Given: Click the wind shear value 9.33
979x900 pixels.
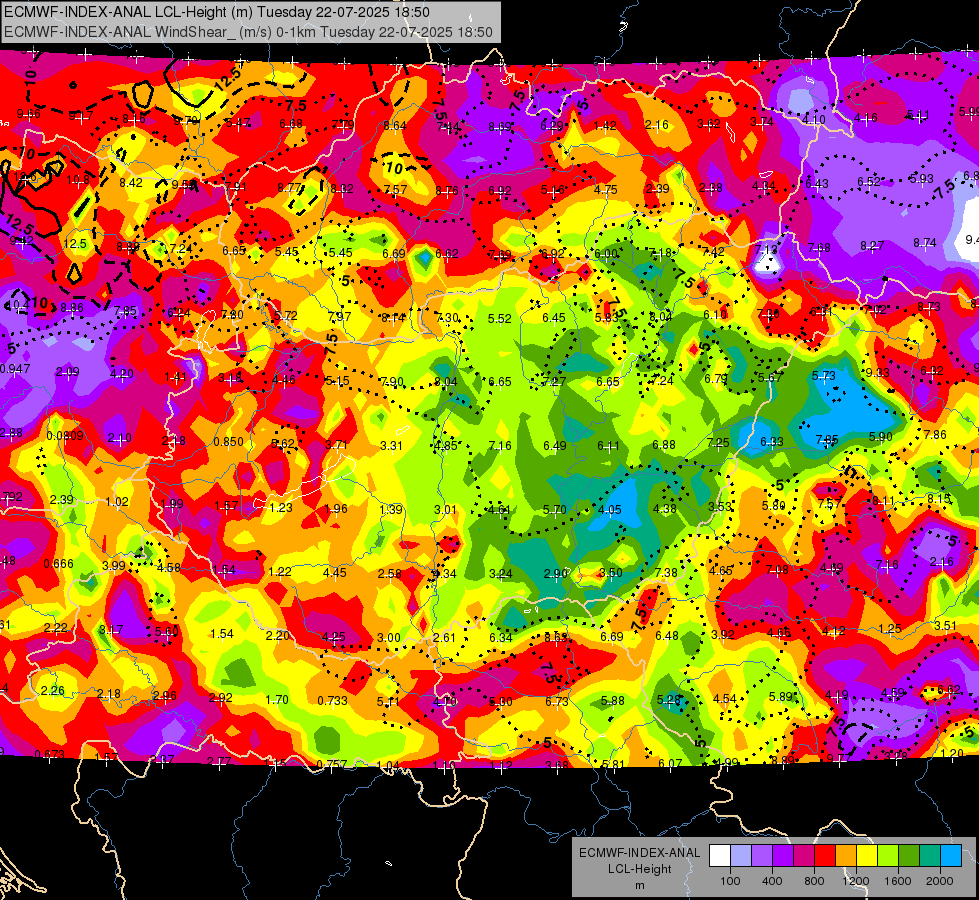Looking at the screenshot, I should (877, 372).
